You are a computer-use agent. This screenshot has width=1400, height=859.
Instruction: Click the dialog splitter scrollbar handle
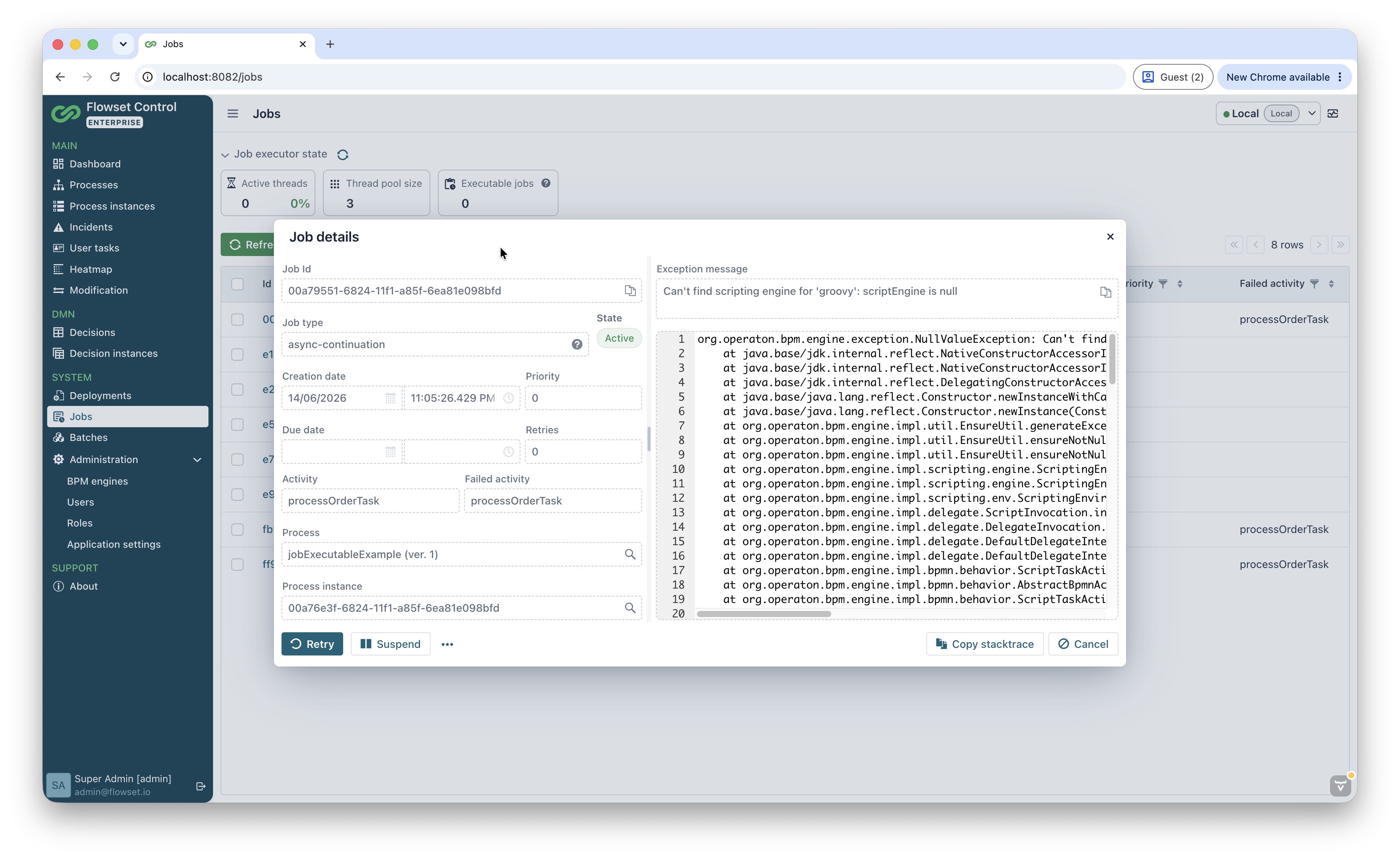[648, 439]
